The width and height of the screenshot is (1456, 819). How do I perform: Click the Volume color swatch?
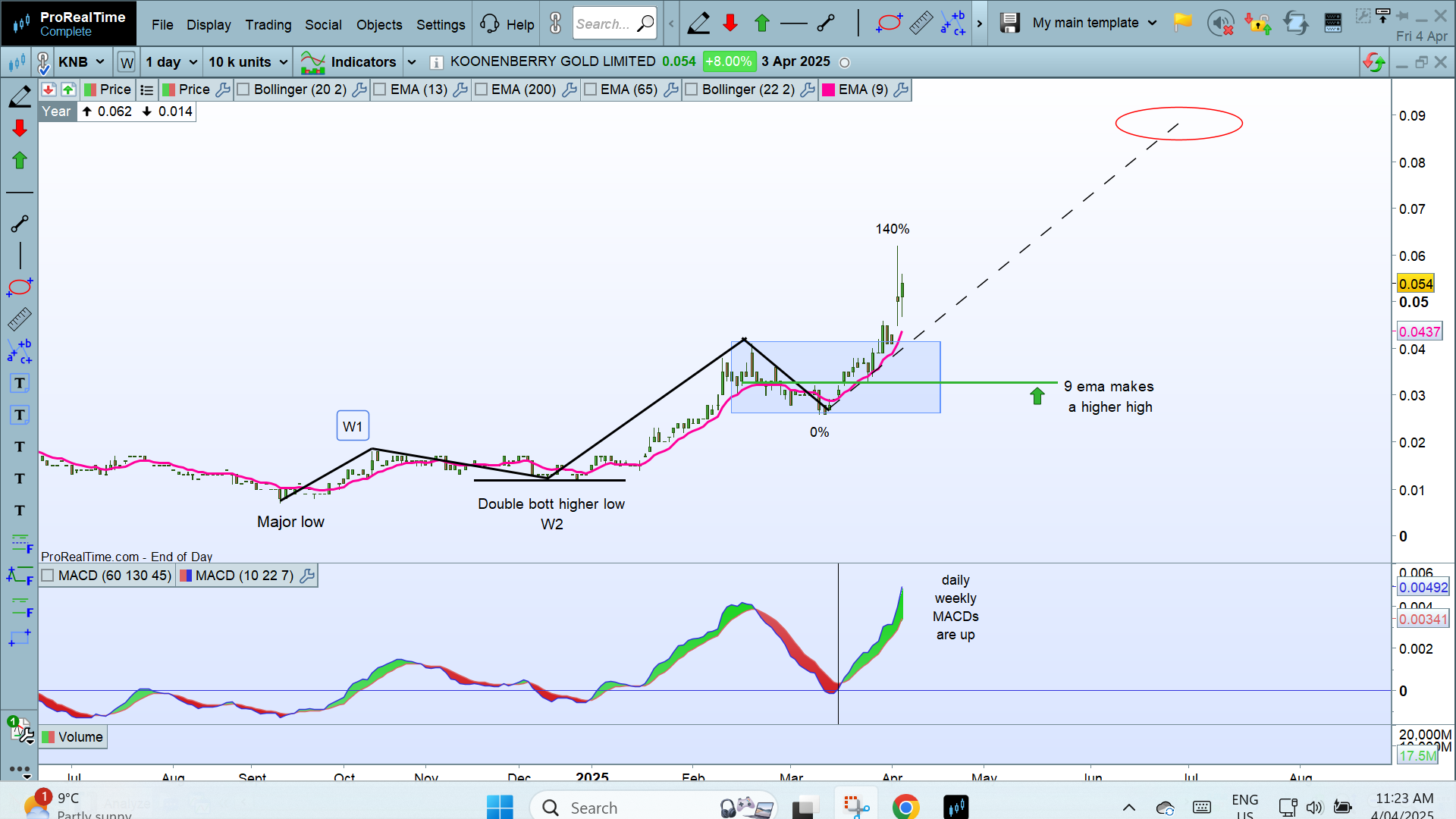coord(49,737)
